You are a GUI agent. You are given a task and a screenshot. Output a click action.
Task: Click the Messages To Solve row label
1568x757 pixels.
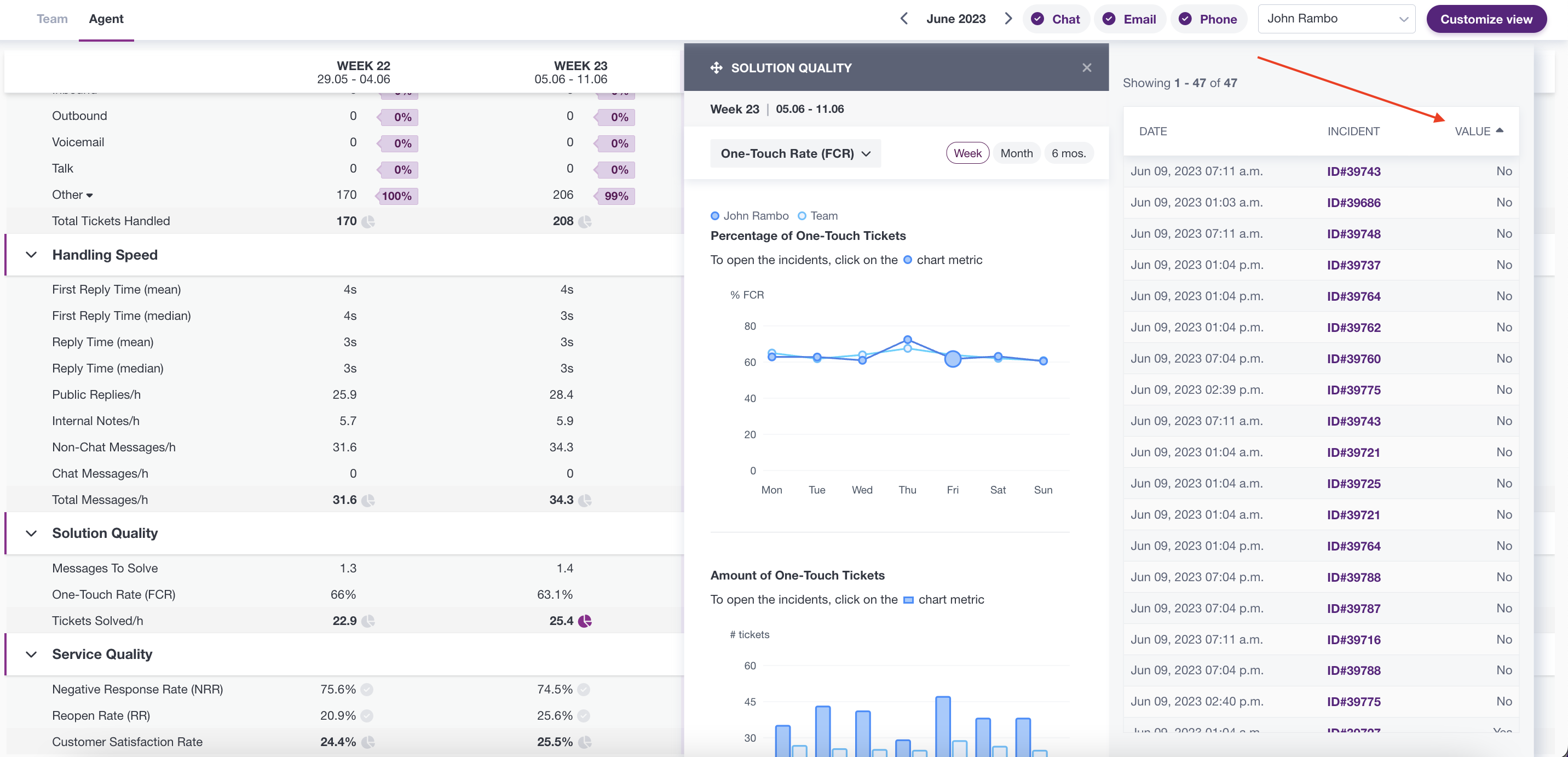(105, 568)
